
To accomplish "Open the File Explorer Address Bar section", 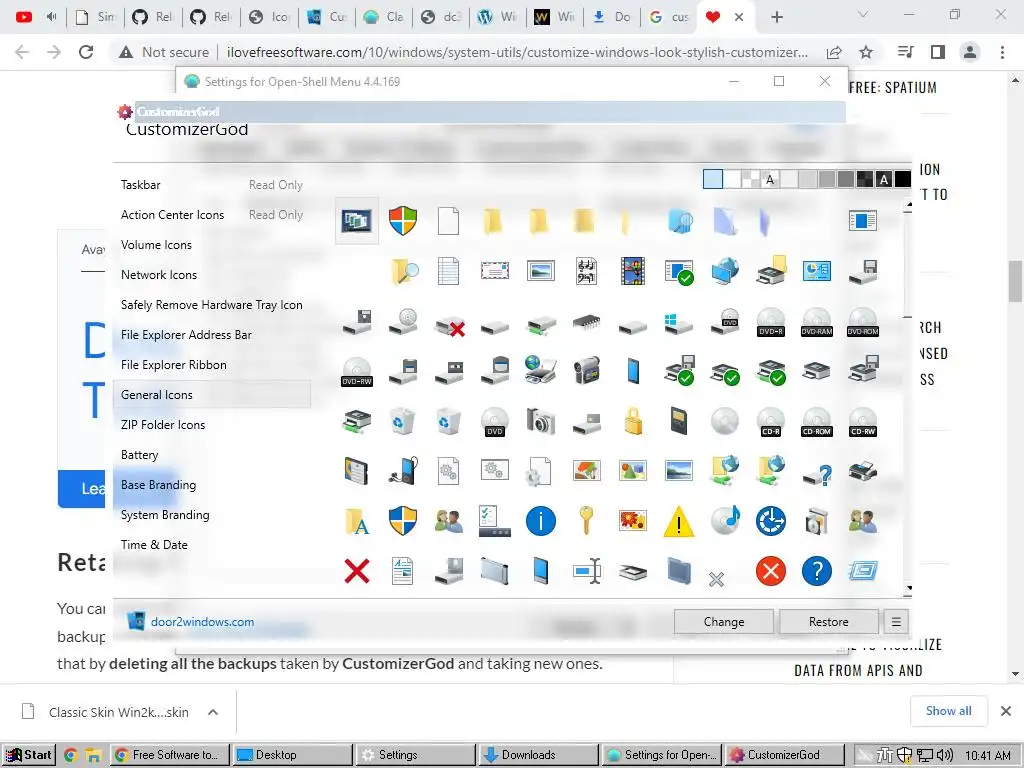I will [x=212, y=335].
